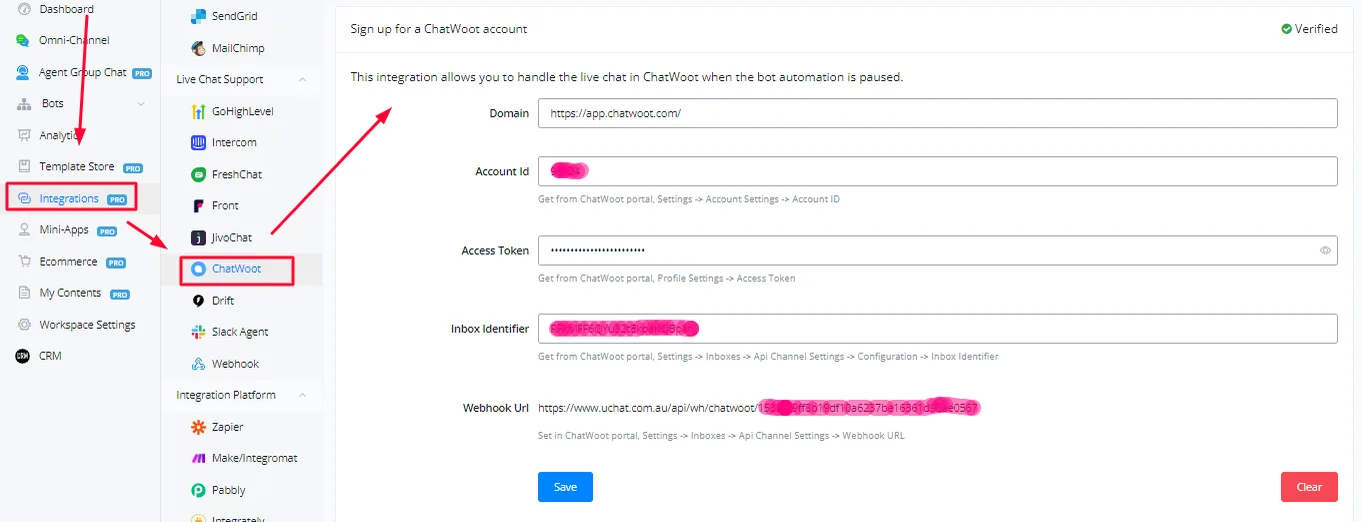Expand the Bots menu chevron
The height and width of the screenshot is (522, 1362).
coord(141,104)
